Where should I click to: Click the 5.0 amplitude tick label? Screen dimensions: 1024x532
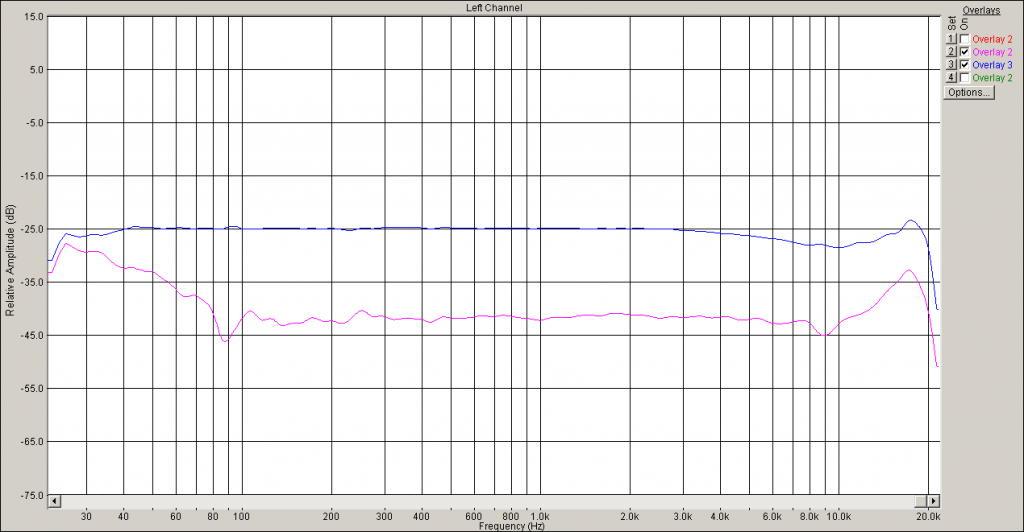click(37, 70)
